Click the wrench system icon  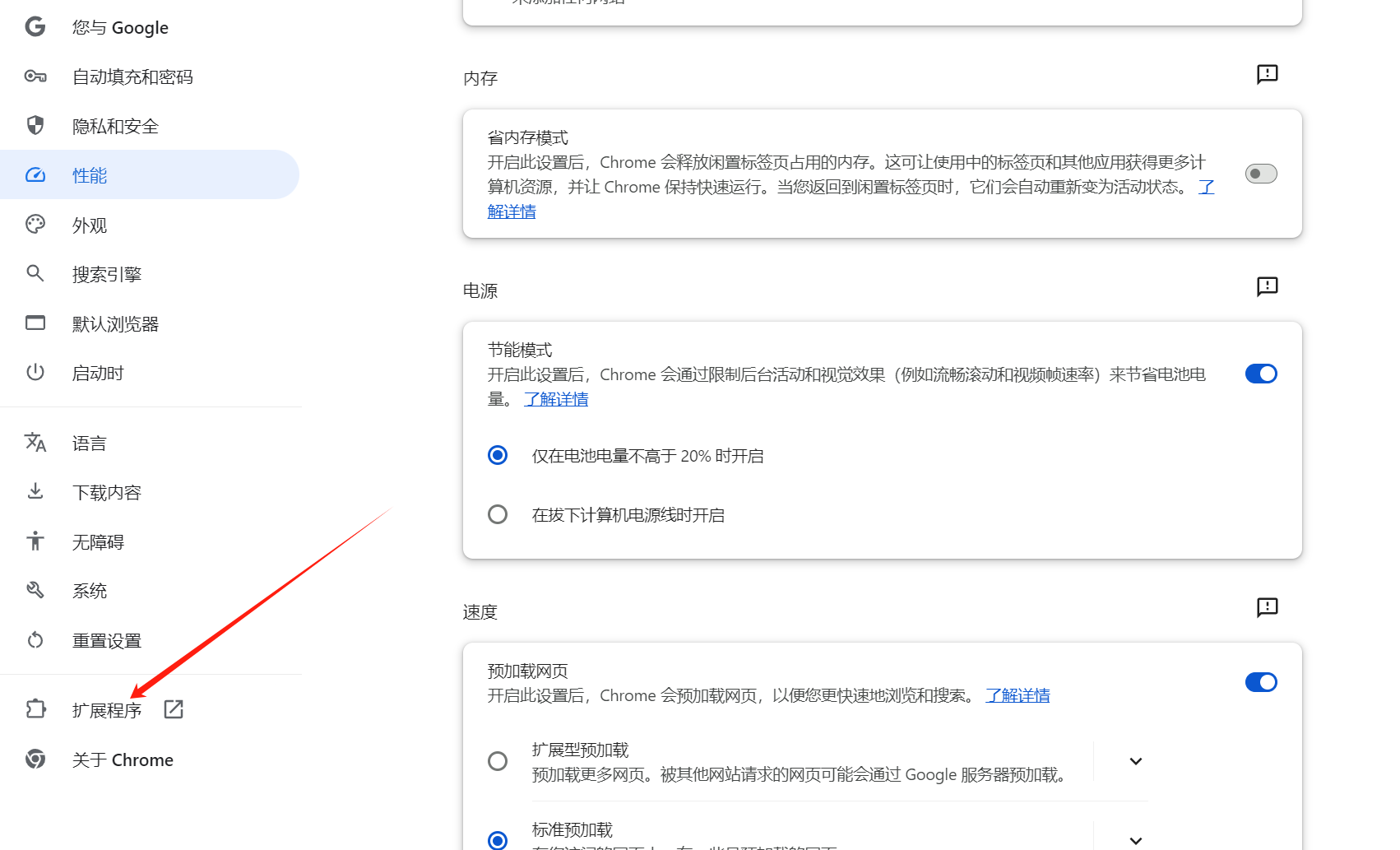pos(35,590)
